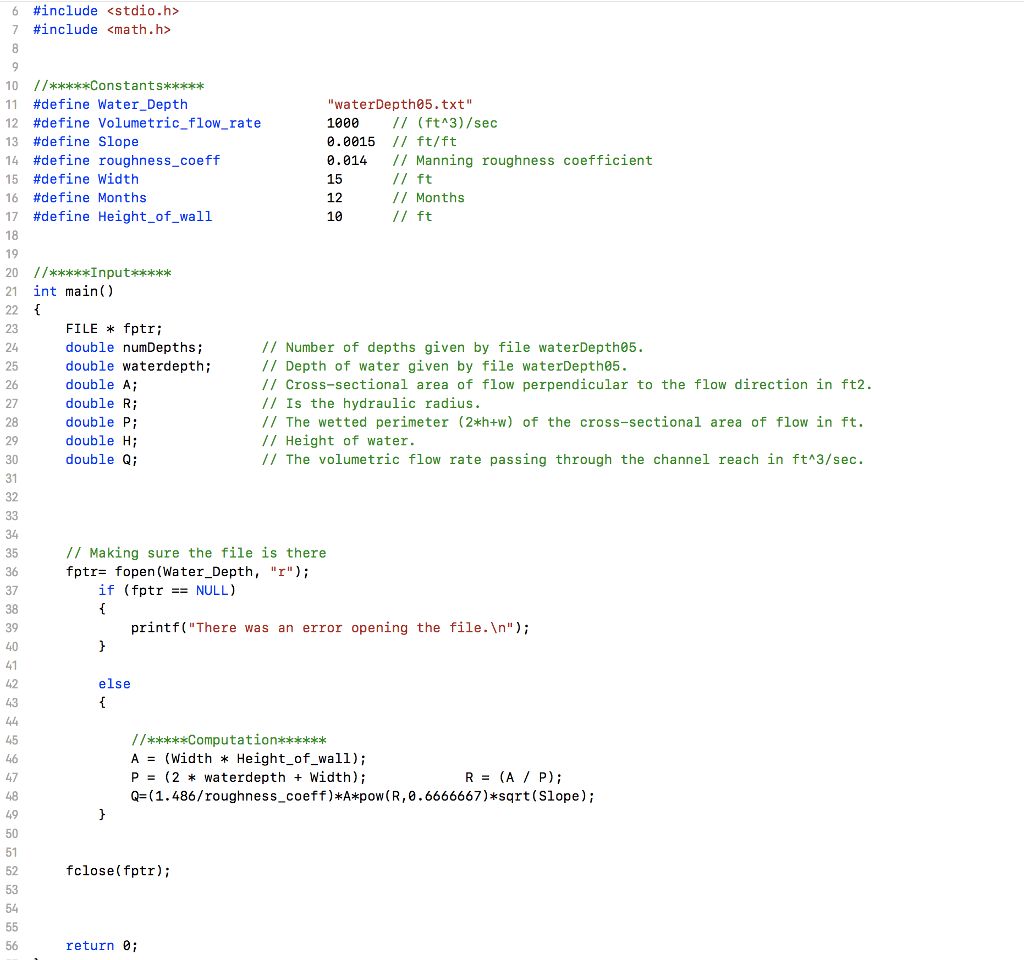
Task: Select the //*****Constants***** comment
Action: [x=119, y=86]
